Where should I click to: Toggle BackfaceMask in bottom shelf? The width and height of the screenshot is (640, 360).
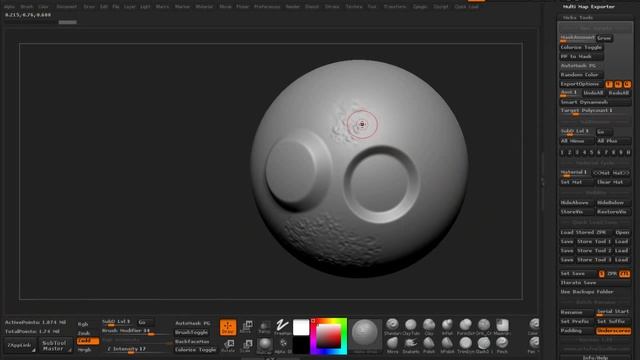(x=192, y=341)
